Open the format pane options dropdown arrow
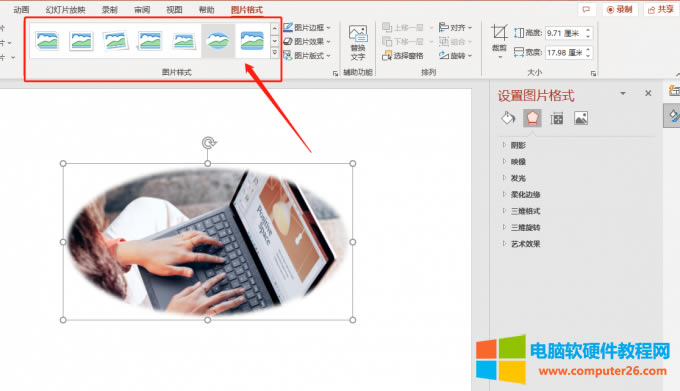680x391 pixels. click(x=623, y=93)
